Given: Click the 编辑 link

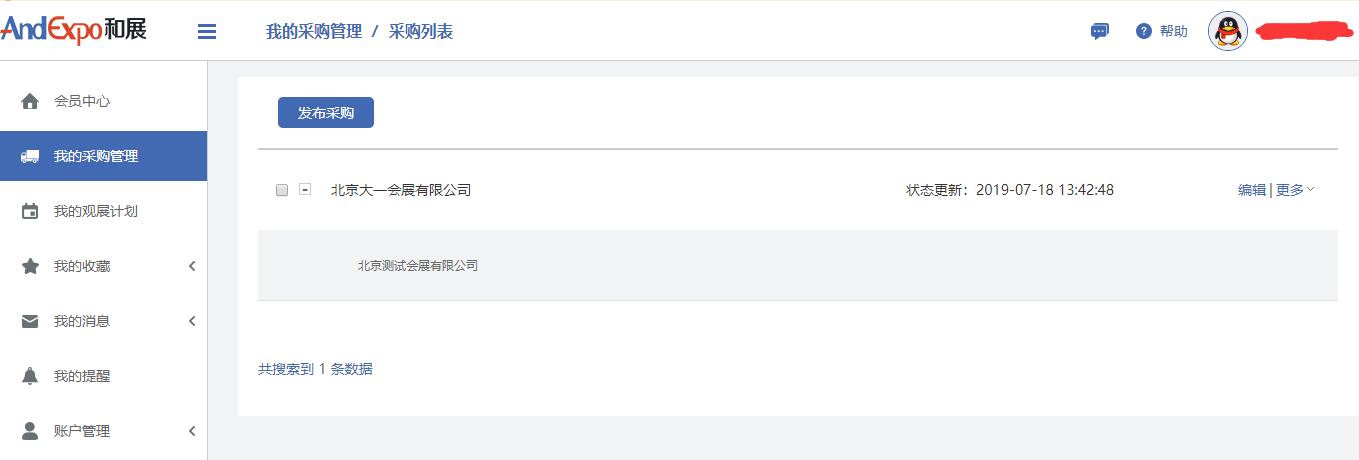Looking at the screenshot, I should click(1252, 190).
